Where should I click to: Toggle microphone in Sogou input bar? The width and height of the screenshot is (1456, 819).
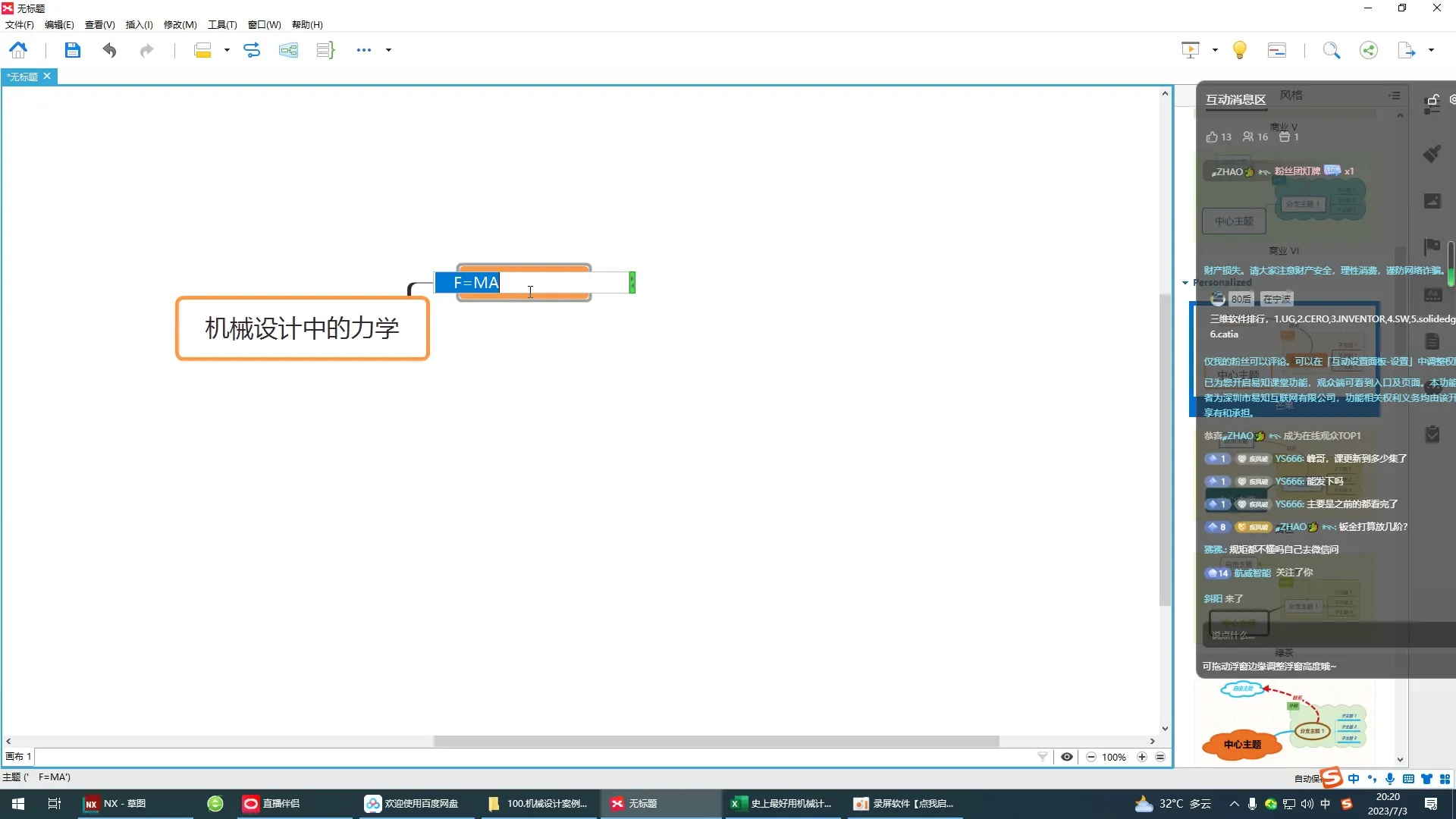1390,779
